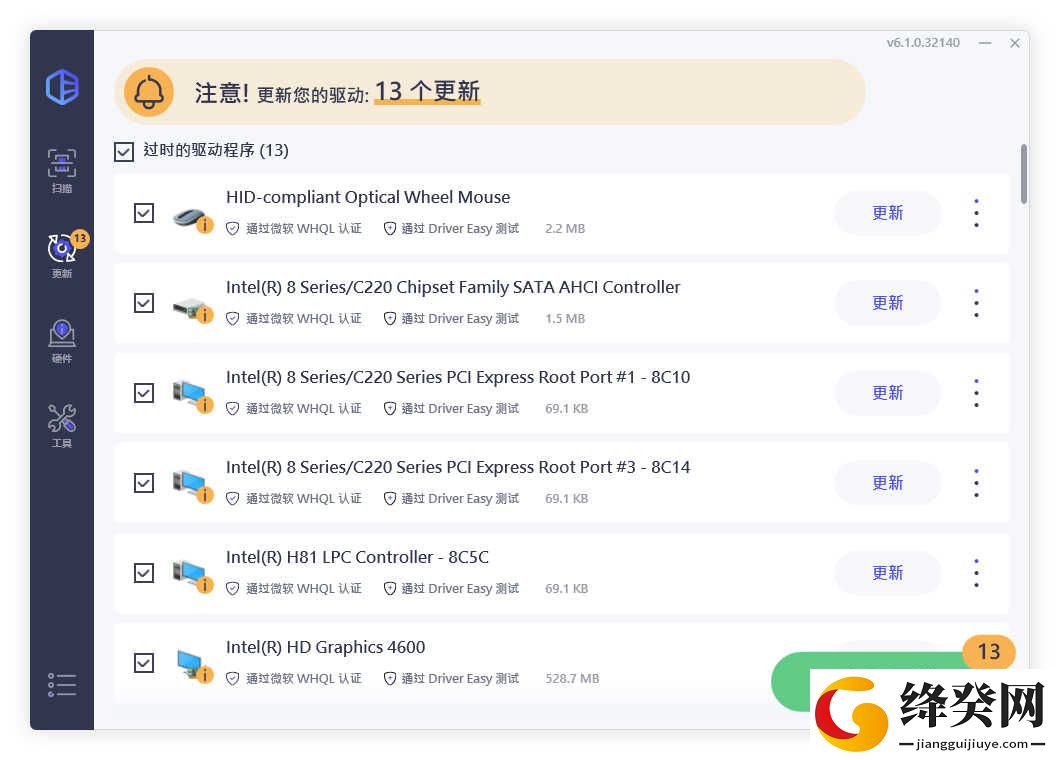Open the Tools (工具) sidebar section
The image size is (1060, 760).
click(62, 426)
